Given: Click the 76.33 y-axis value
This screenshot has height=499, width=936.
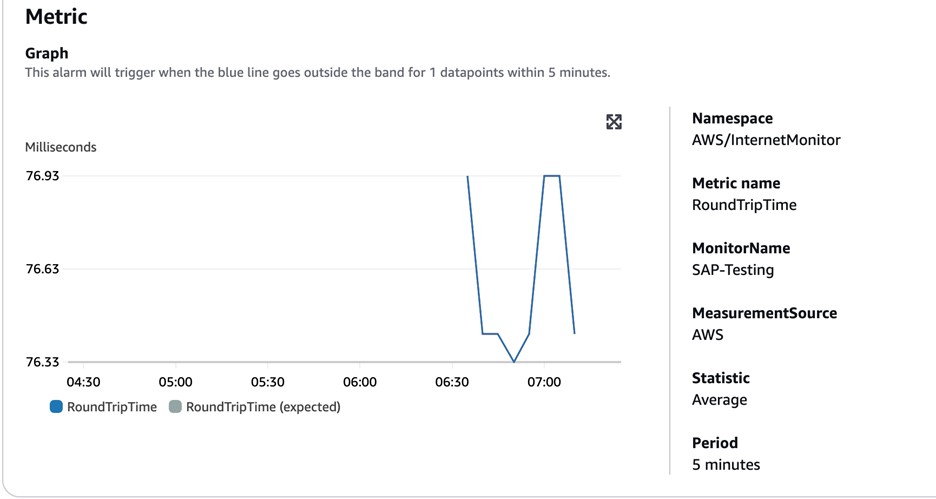Looking at the screenshot, I should 42,362.
